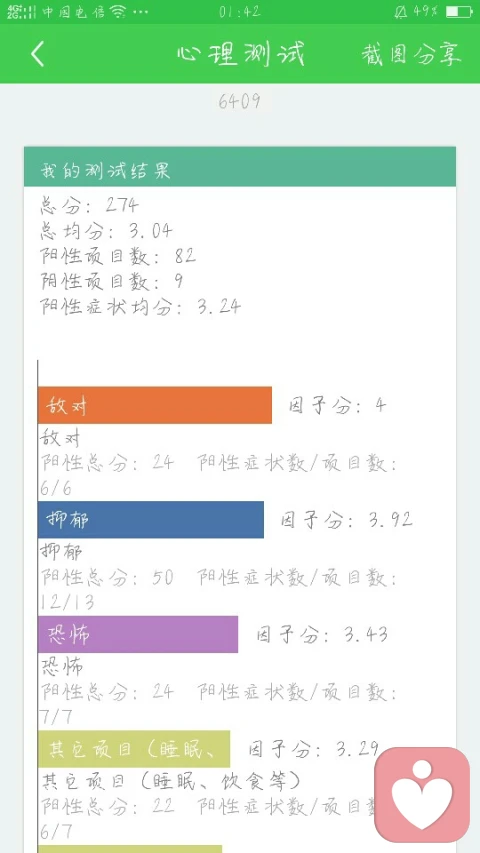Click the 总分 274 line
480x853 pixels.
click(x=89, y=205)
